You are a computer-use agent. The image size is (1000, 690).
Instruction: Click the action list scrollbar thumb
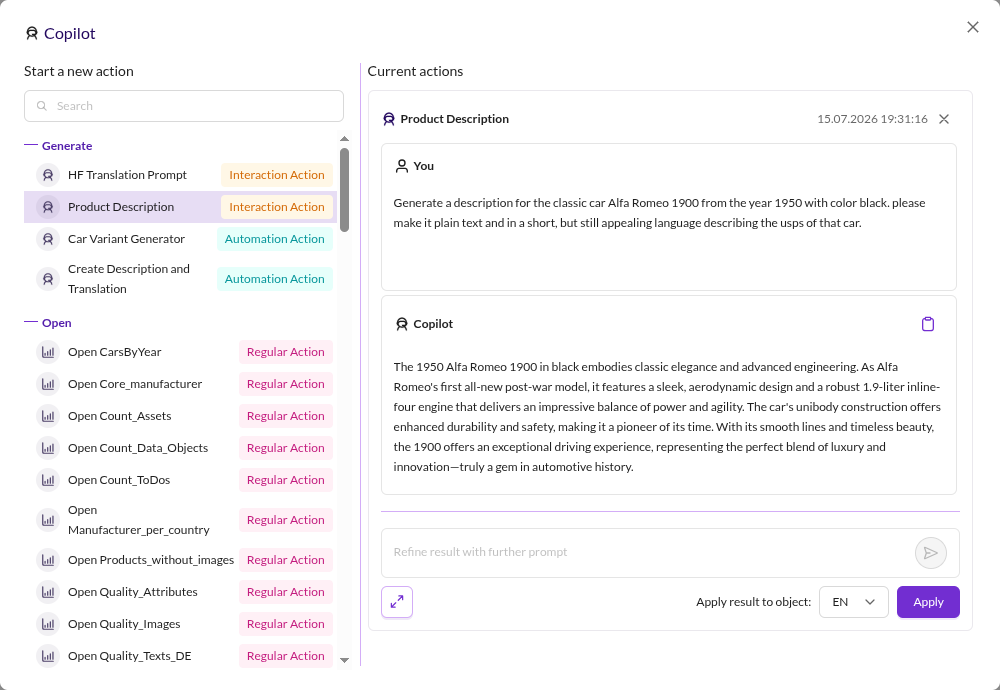click(x=344, y=190)
